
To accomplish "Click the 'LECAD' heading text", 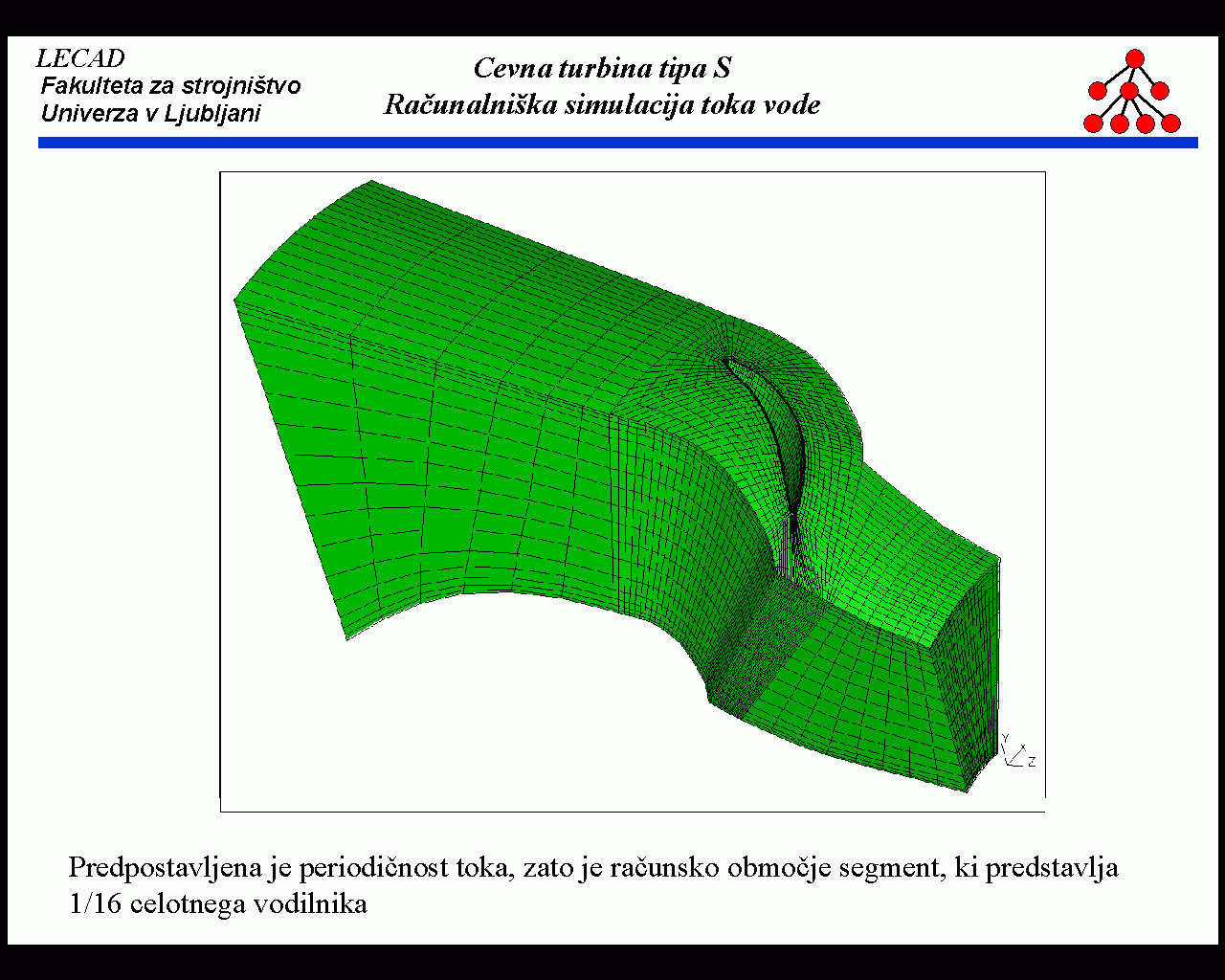I will coord(80,58).
